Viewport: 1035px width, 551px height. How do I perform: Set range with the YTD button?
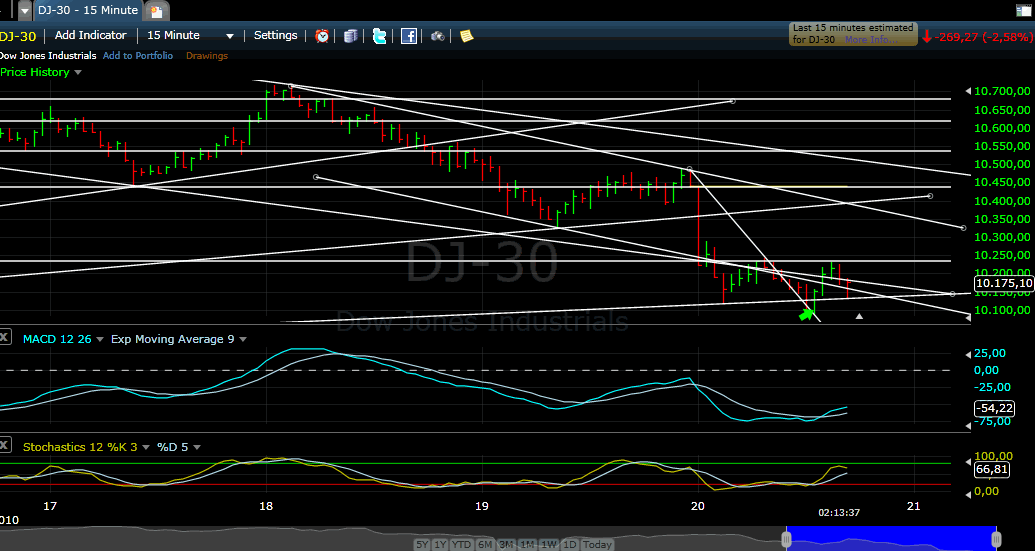(x=462, y=544)
